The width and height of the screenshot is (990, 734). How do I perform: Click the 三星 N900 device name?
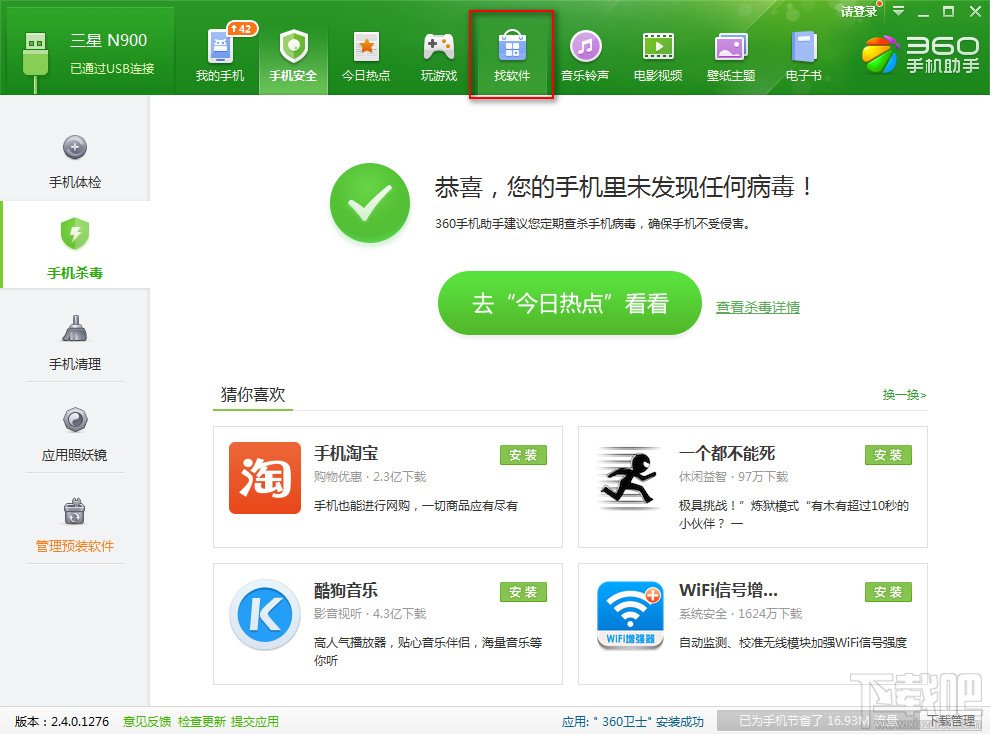point(109,40)
